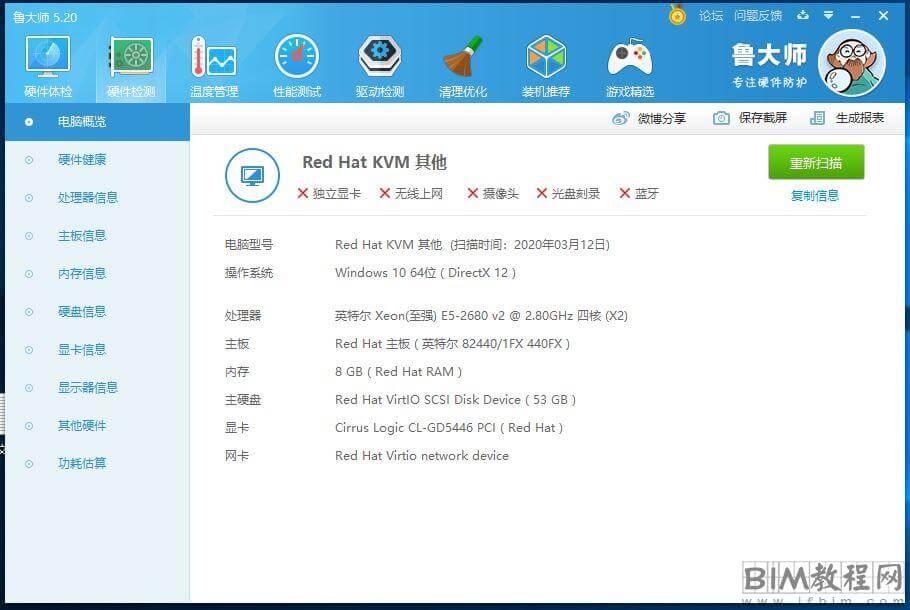Viewport: 910px width, 610px height.
Task: Launch 性能测试 performance benchmark
Action: point(297,66)
